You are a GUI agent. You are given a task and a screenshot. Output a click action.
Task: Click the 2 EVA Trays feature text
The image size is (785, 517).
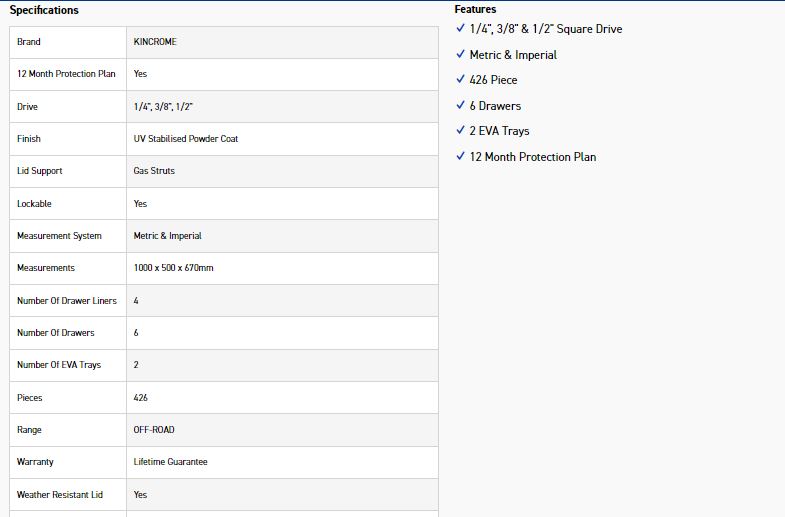(499, 131)
